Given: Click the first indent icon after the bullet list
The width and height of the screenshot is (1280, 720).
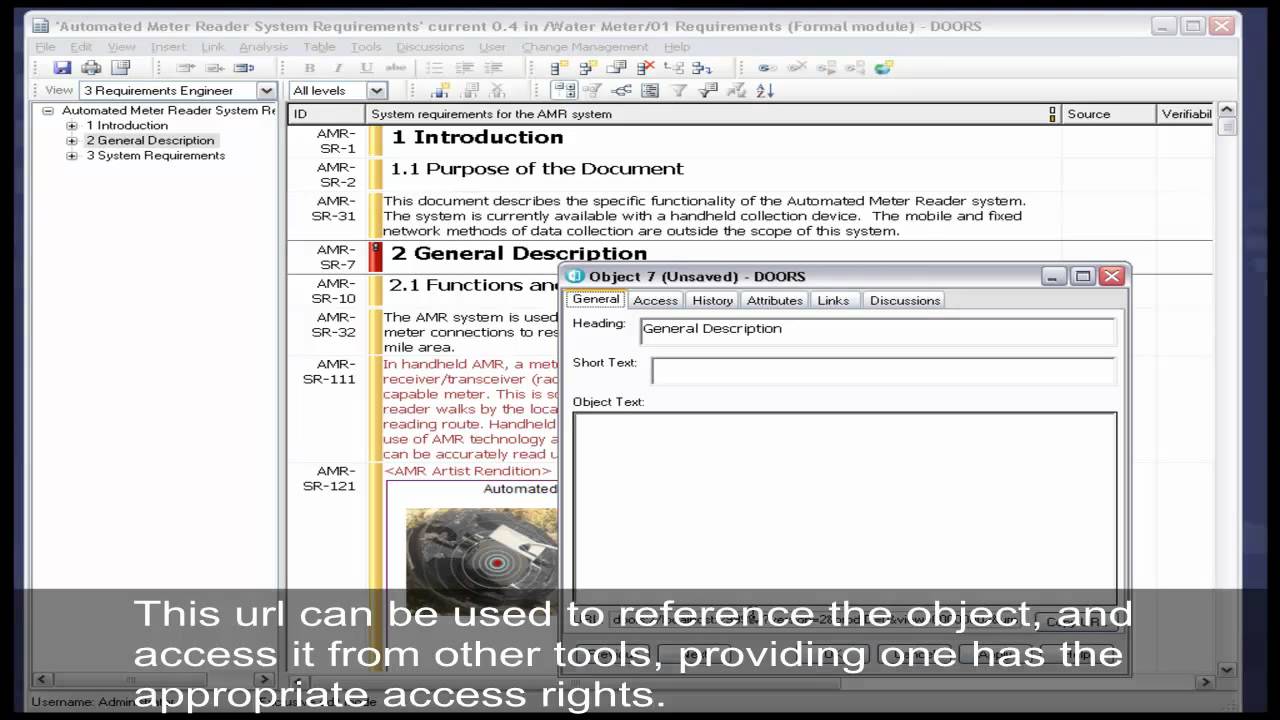Looking at the screenshot, I should [x=464, y=68].
